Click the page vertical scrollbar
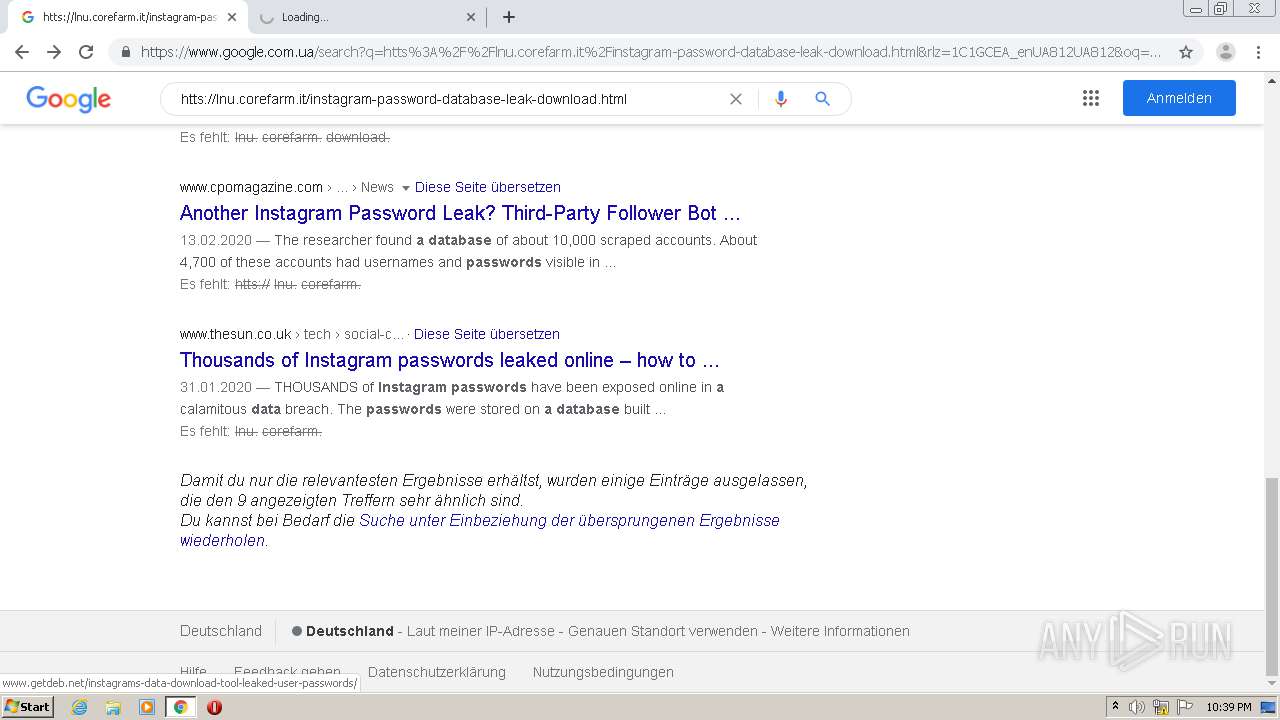 [1272, 575]
